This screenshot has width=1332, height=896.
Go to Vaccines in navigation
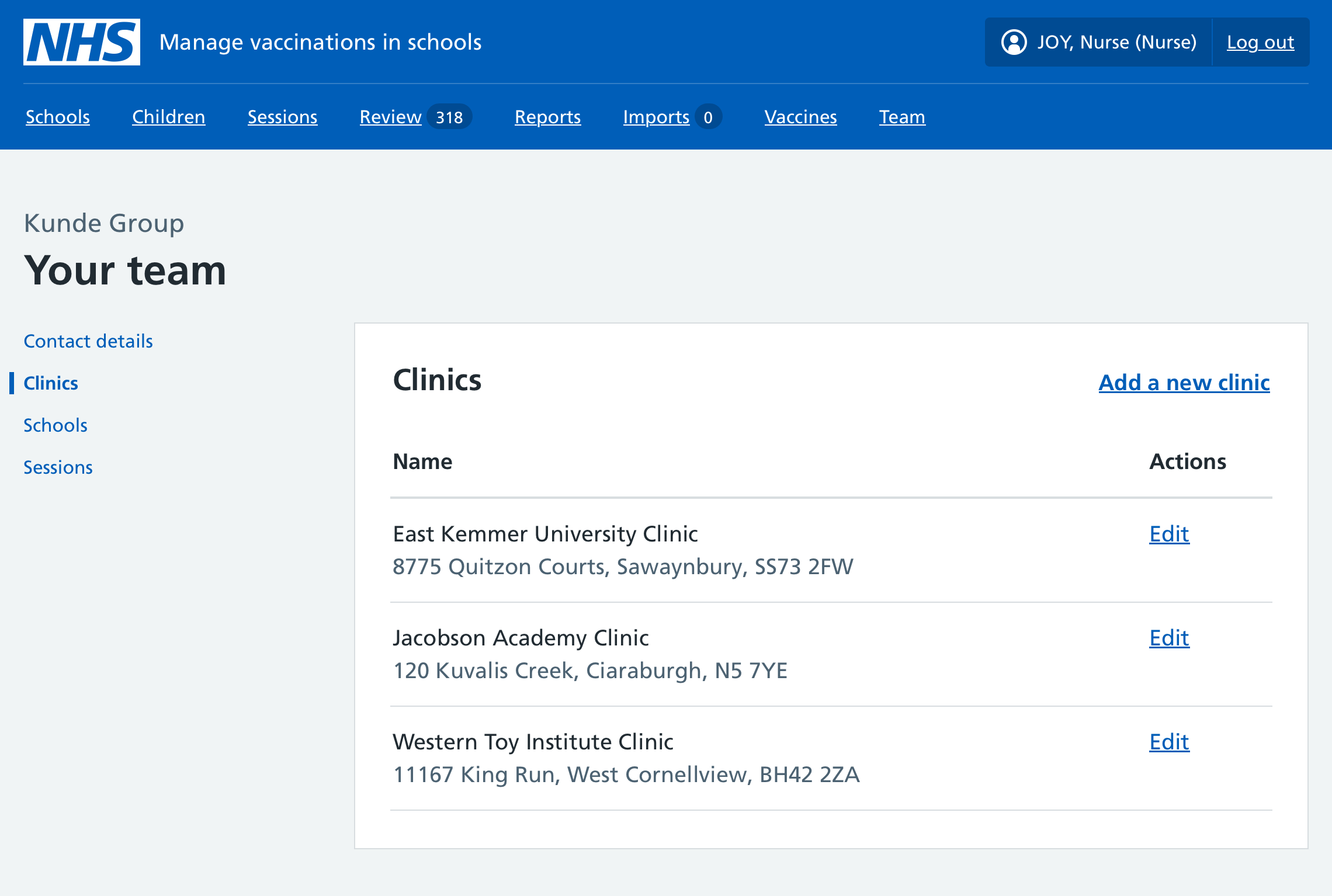coord(801,117)
